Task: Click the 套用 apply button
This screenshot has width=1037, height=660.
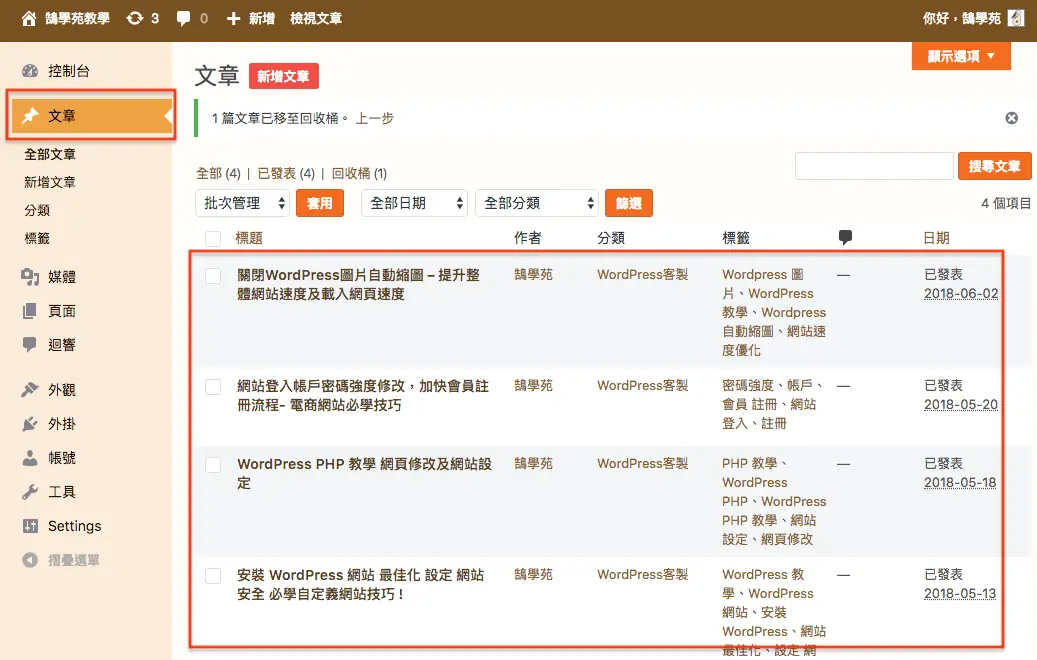Action: pos(320,203)
